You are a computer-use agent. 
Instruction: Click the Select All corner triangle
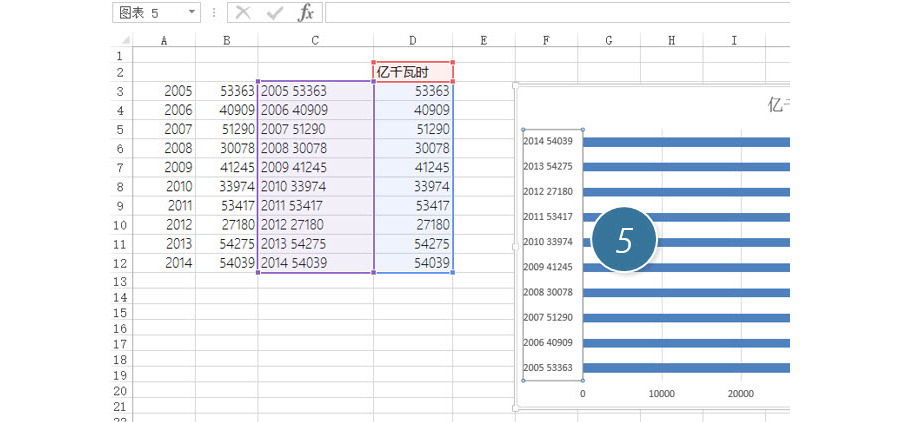pyautogui.click(x=126, y=40)
